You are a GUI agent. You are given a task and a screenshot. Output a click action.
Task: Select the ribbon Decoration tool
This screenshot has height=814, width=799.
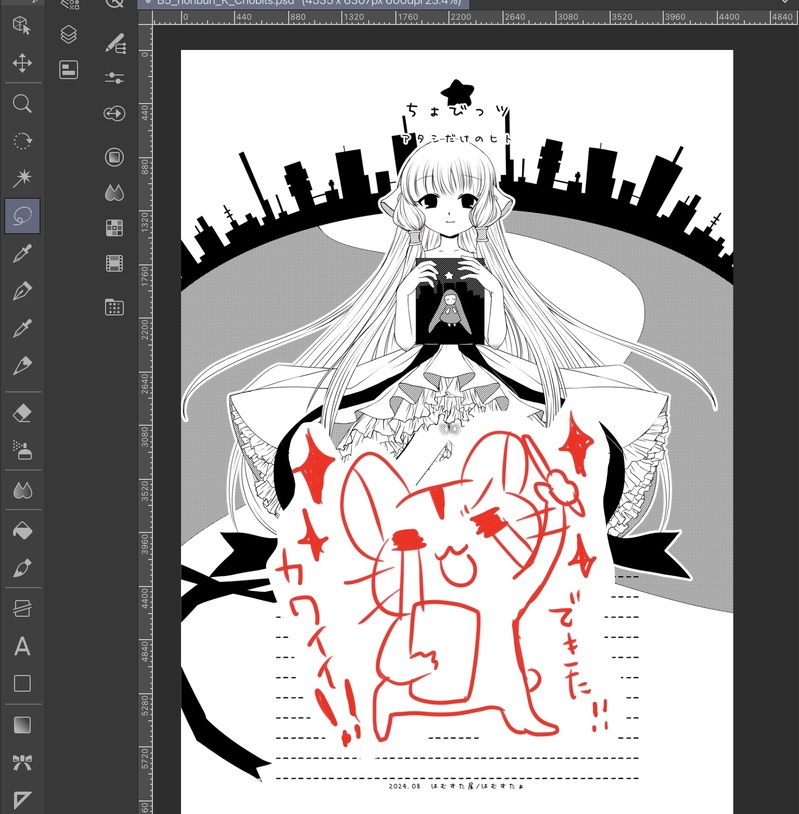click(x=22, y=763)
